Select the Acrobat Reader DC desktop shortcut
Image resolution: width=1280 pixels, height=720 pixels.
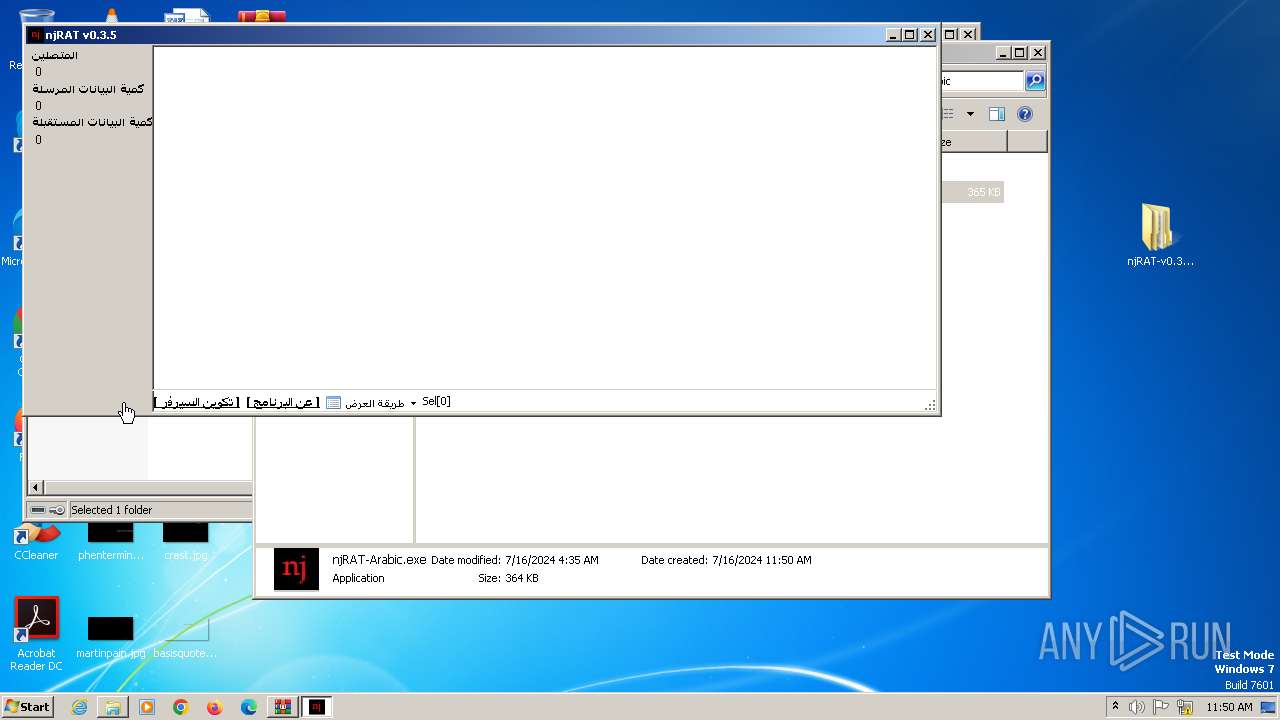[36, 634]
